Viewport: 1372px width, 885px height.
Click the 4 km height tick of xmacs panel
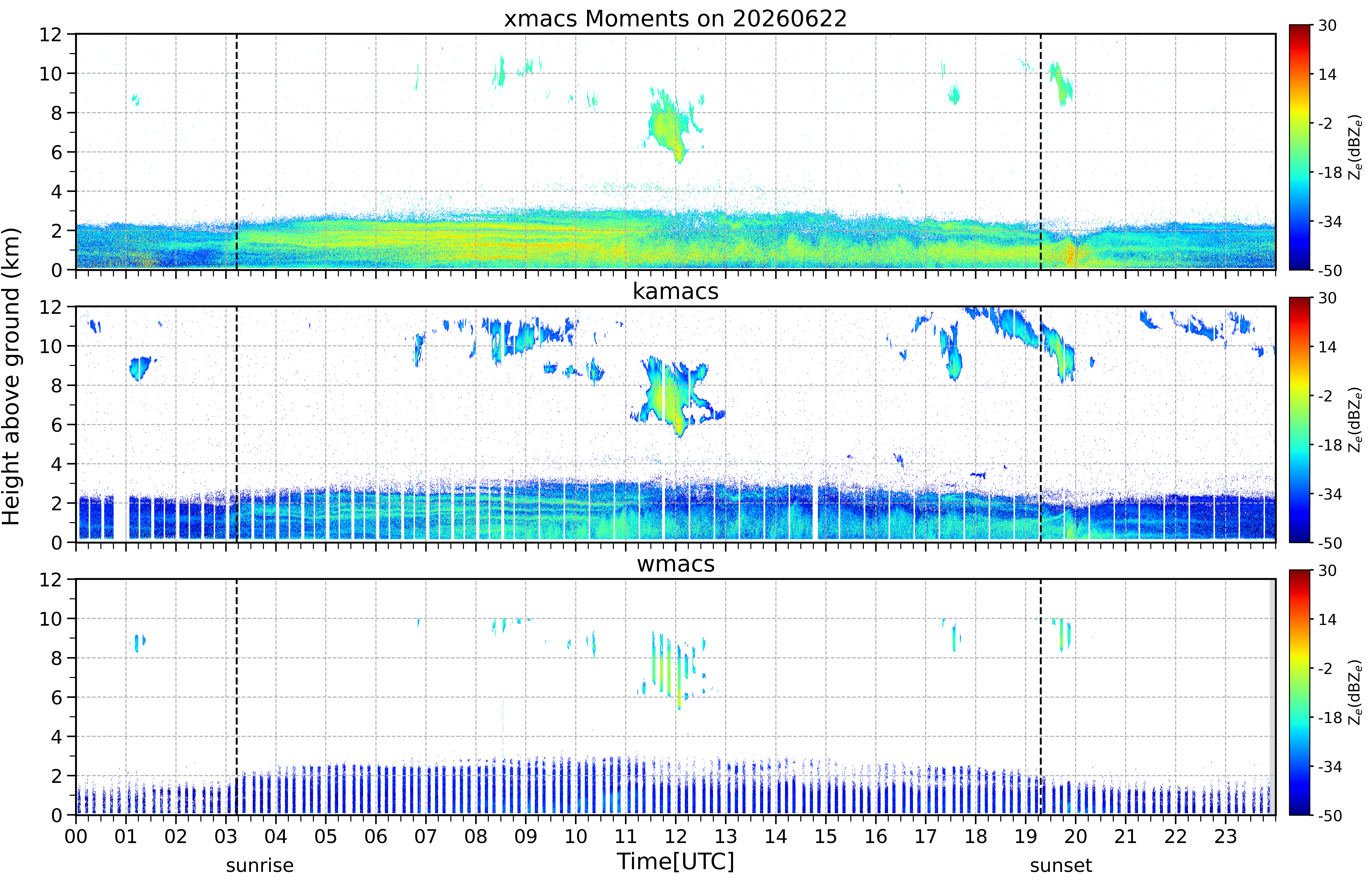click(56, 191)
